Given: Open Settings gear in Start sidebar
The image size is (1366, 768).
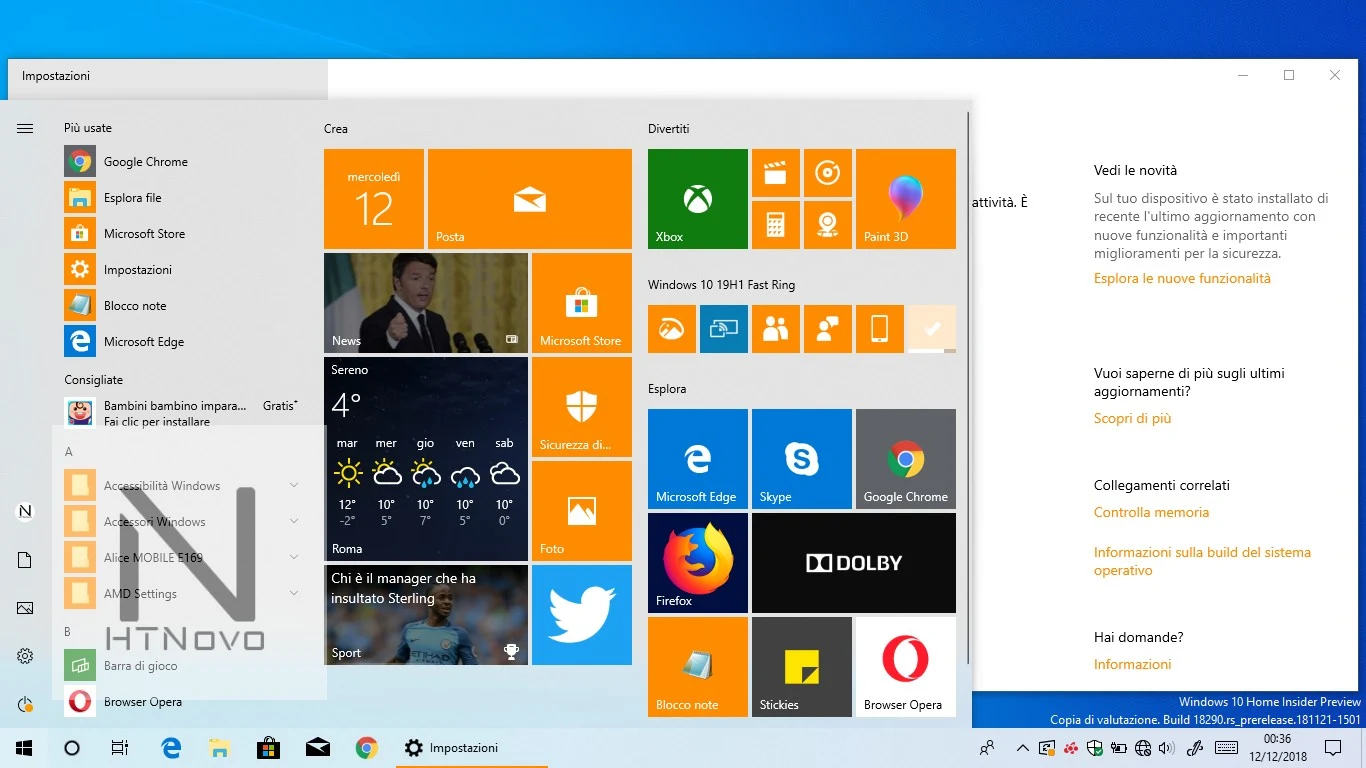Looking at the screenshot, I should [x=25, y=656].
